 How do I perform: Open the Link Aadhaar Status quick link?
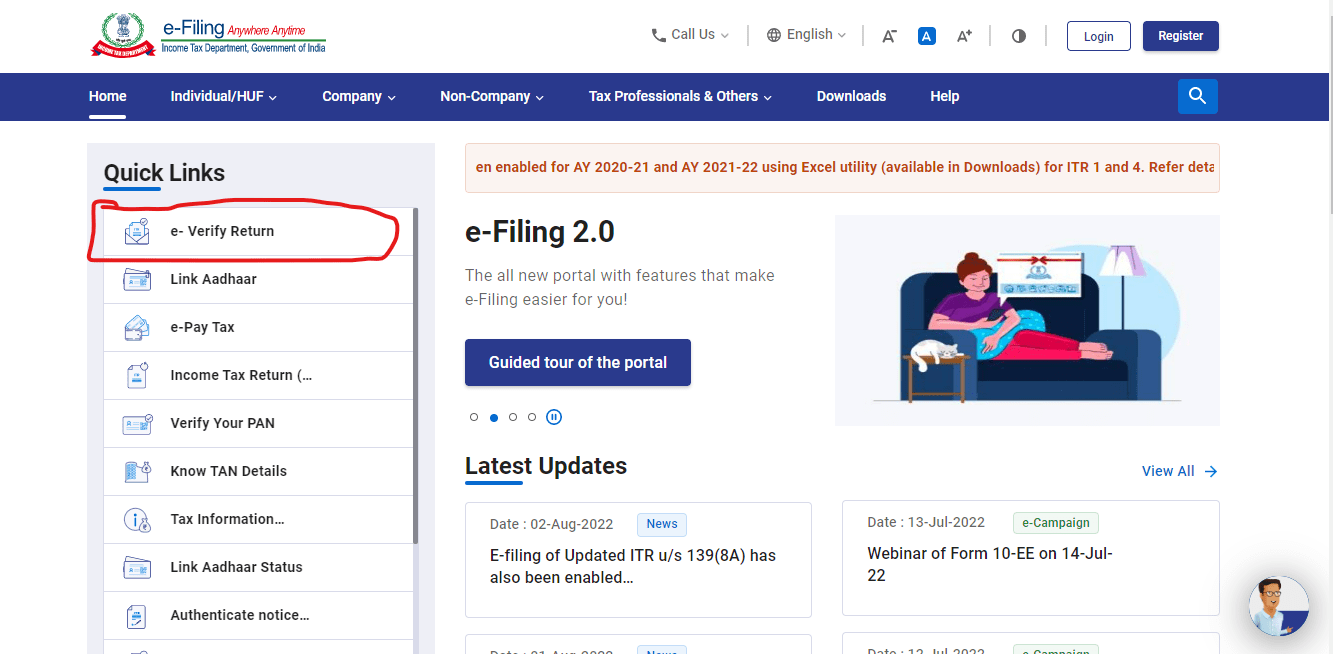(x=258, y=568)
